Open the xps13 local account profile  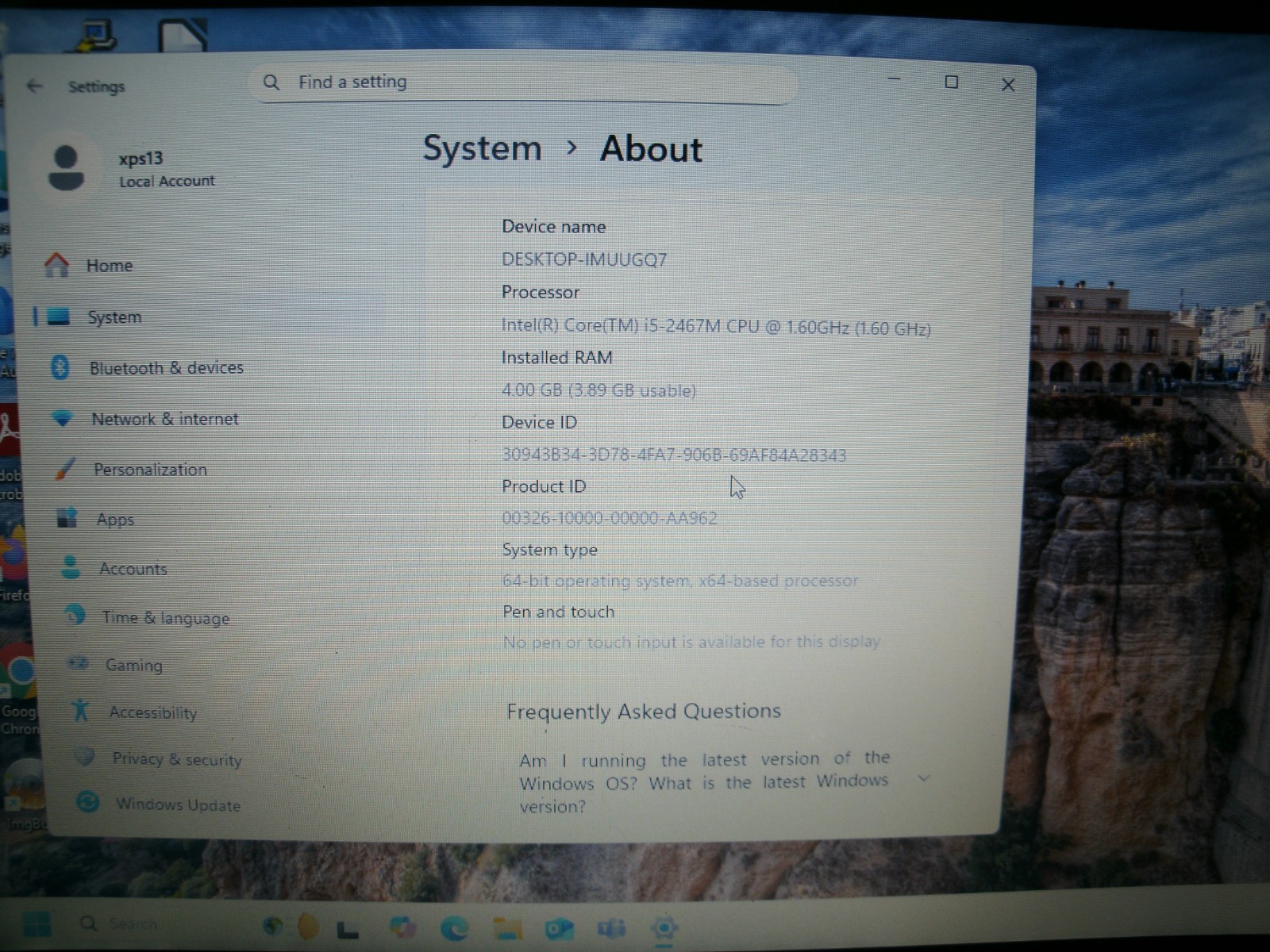coord(131,168)
